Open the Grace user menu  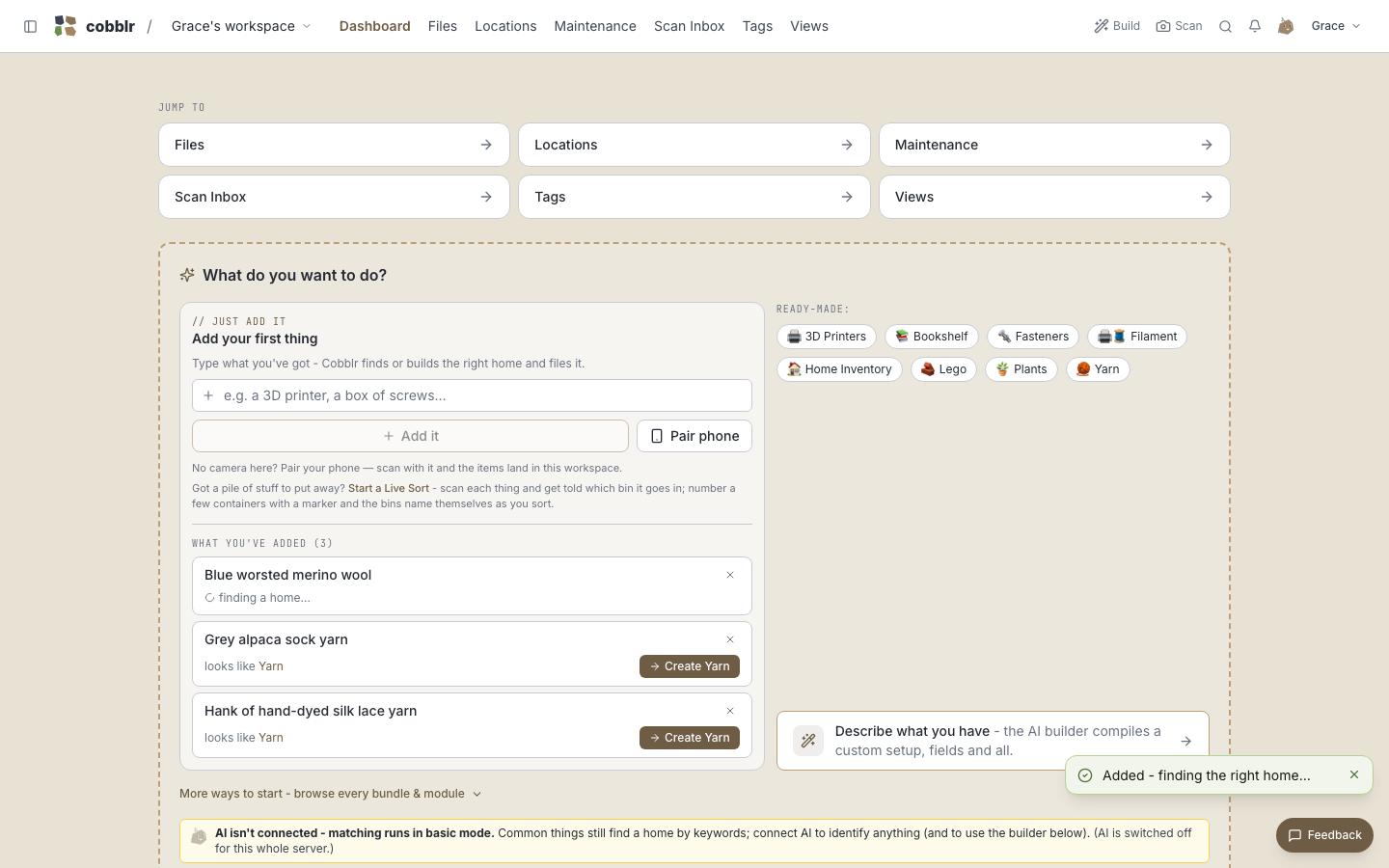click(x=1336, y=26)
